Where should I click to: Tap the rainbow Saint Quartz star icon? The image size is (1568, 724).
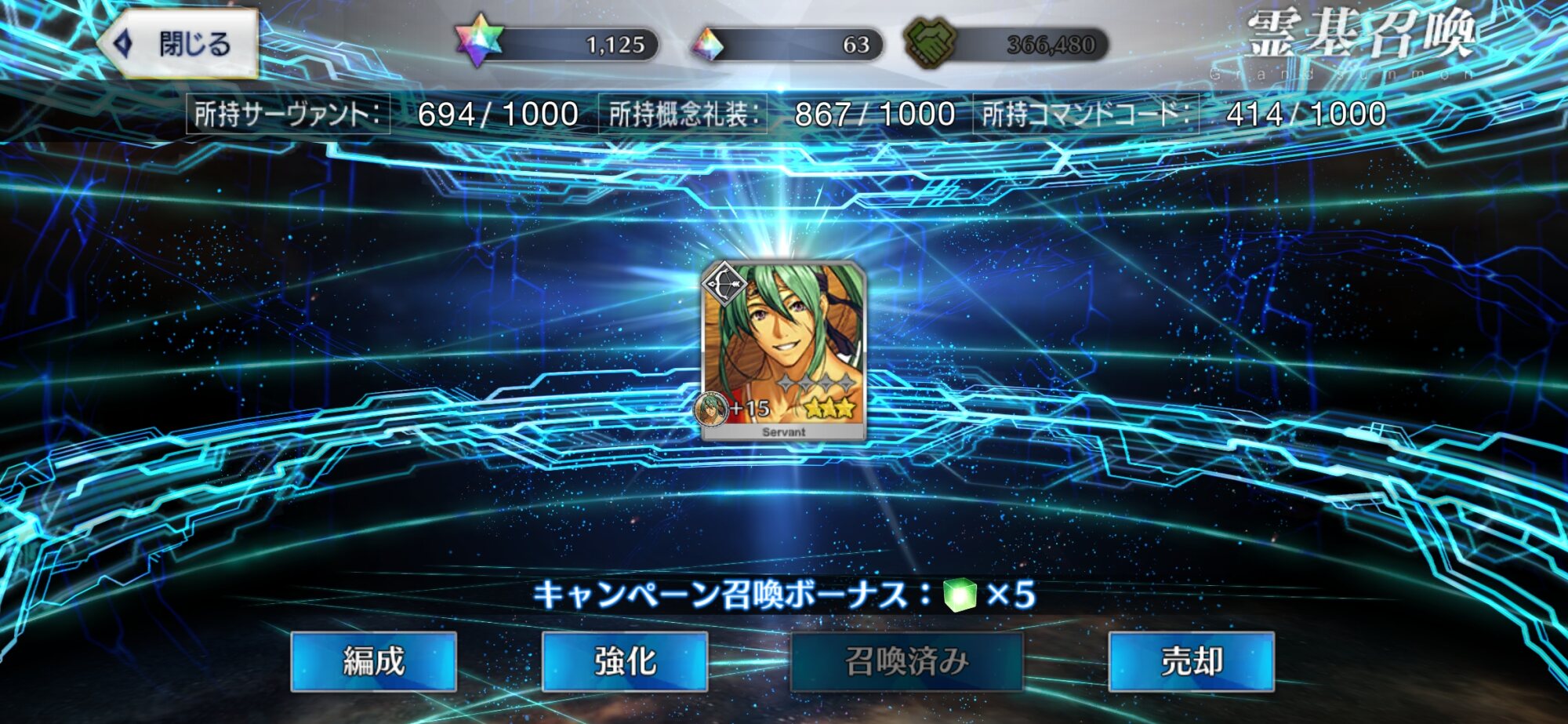point(479,40)
